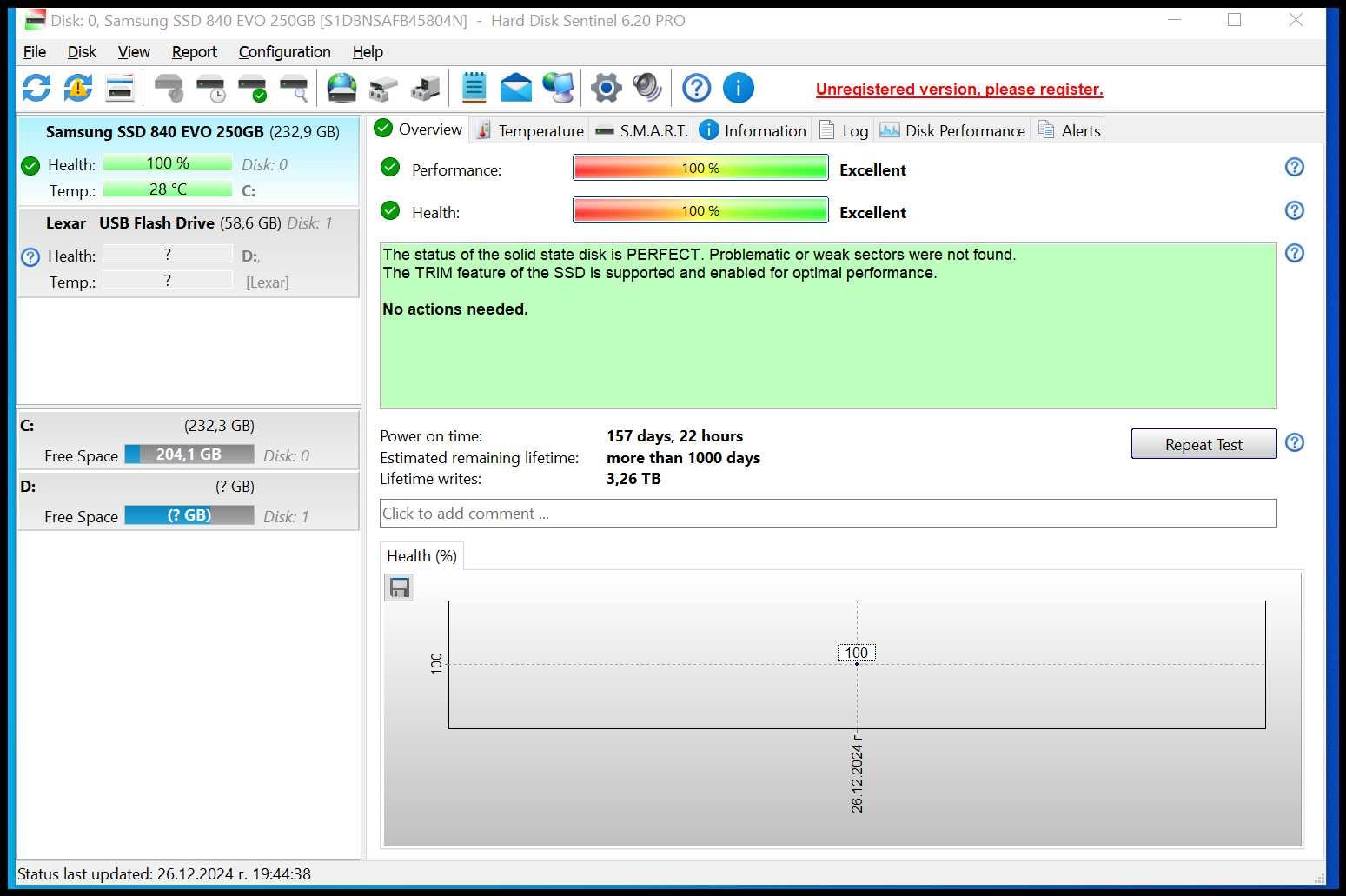Switch to the Information tab
The height and width of the screenshot is (896, 1346).
click(x=753, y=130)
